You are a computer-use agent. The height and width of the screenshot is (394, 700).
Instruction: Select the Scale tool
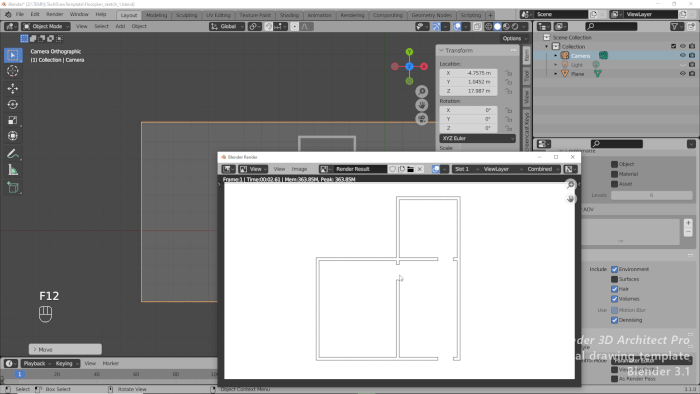[x=12, y=120]
